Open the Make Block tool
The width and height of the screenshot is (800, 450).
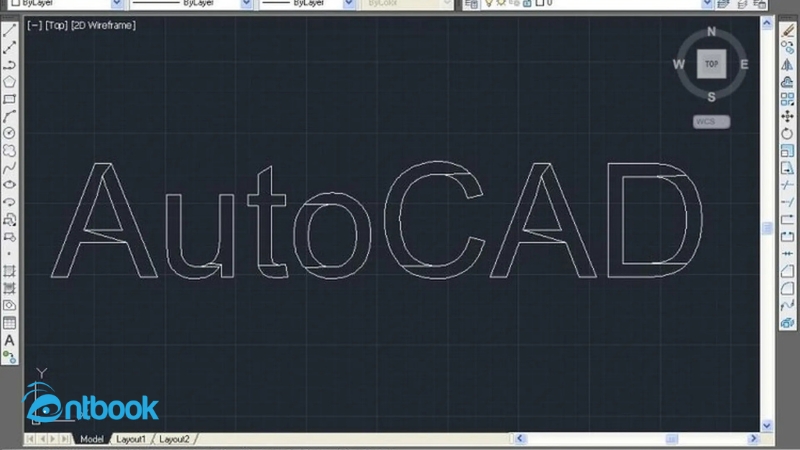9,237
